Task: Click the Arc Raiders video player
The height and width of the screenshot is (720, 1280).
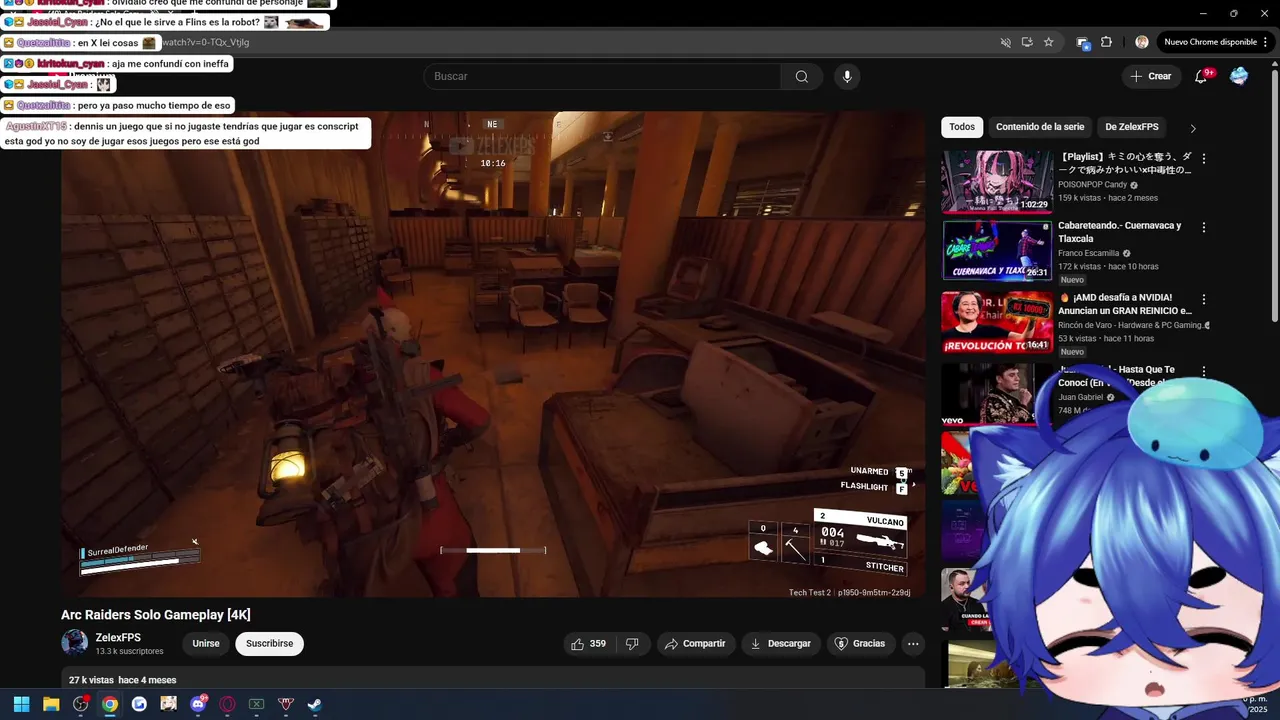Action: 493,354
